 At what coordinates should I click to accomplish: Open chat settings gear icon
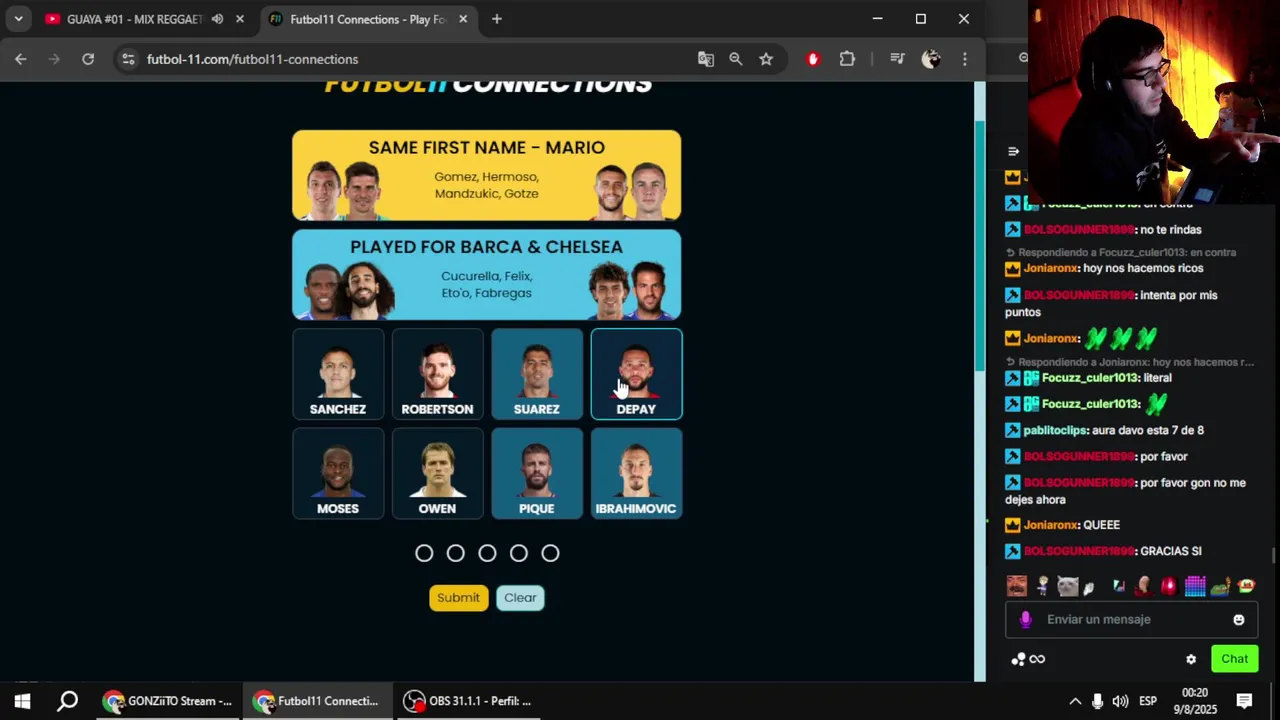1191,659
